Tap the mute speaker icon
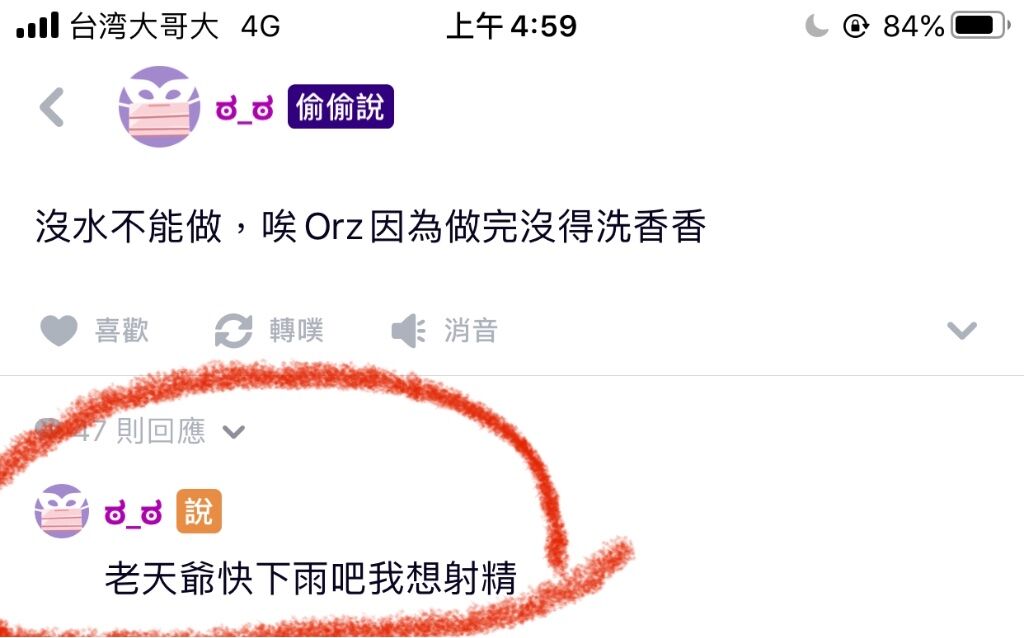1024x638 pixels. pos(409,330)
